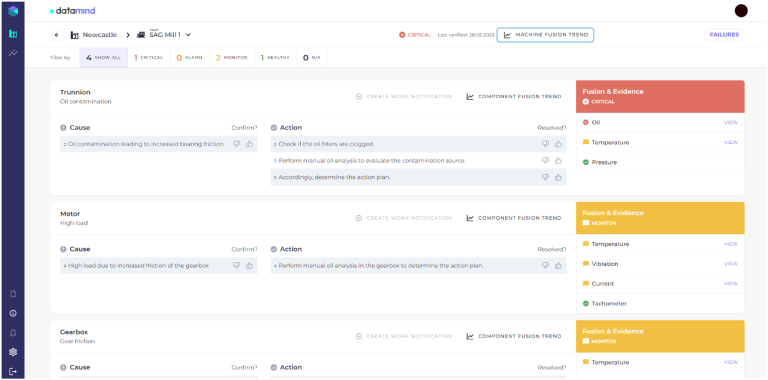Open Component Fusion Trend for Gearbox
768x380 pixels.
pos(514,336)
